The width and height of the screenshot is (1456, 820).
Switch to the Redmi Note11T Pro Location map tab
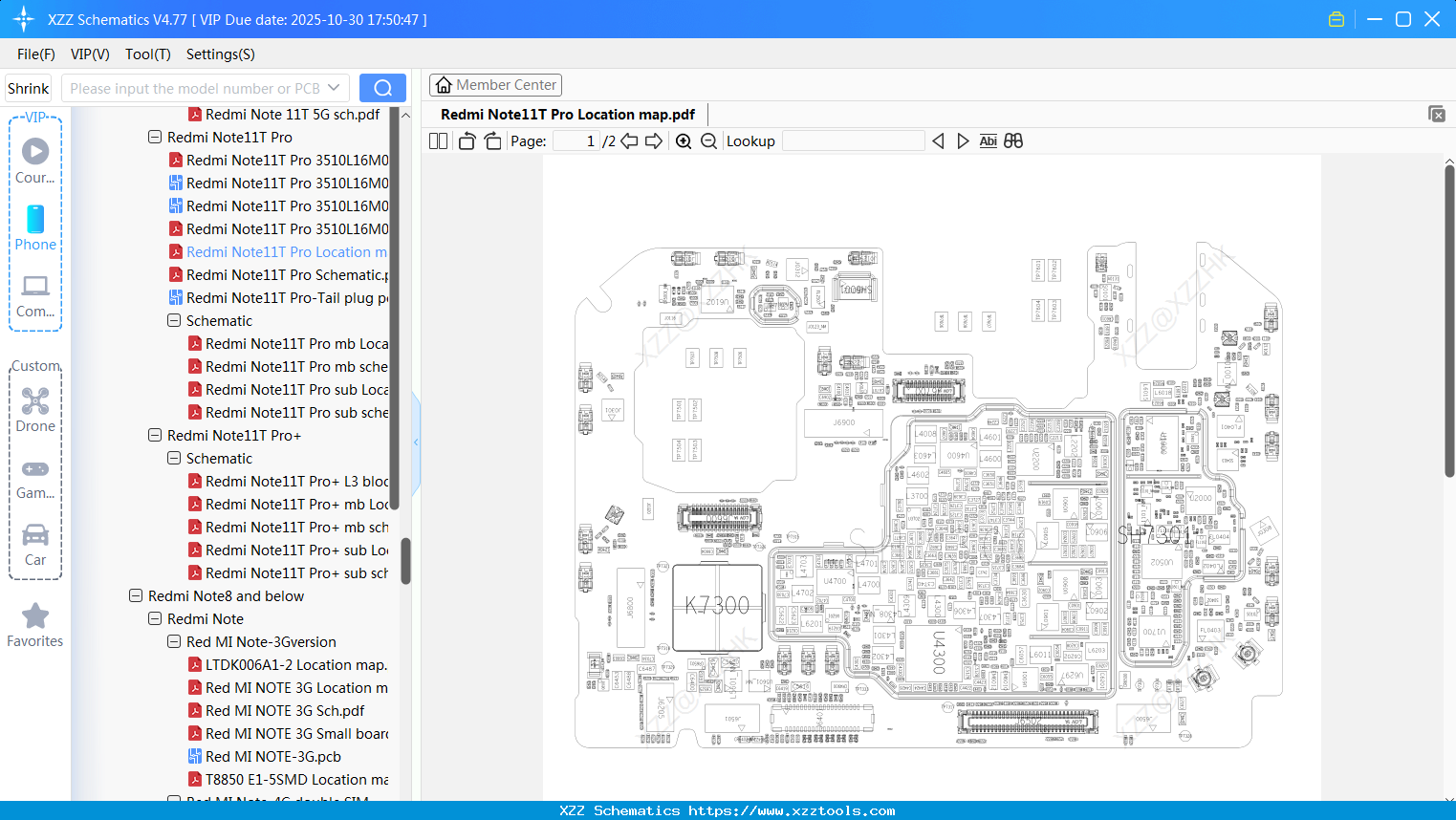(x=567, y=114)
